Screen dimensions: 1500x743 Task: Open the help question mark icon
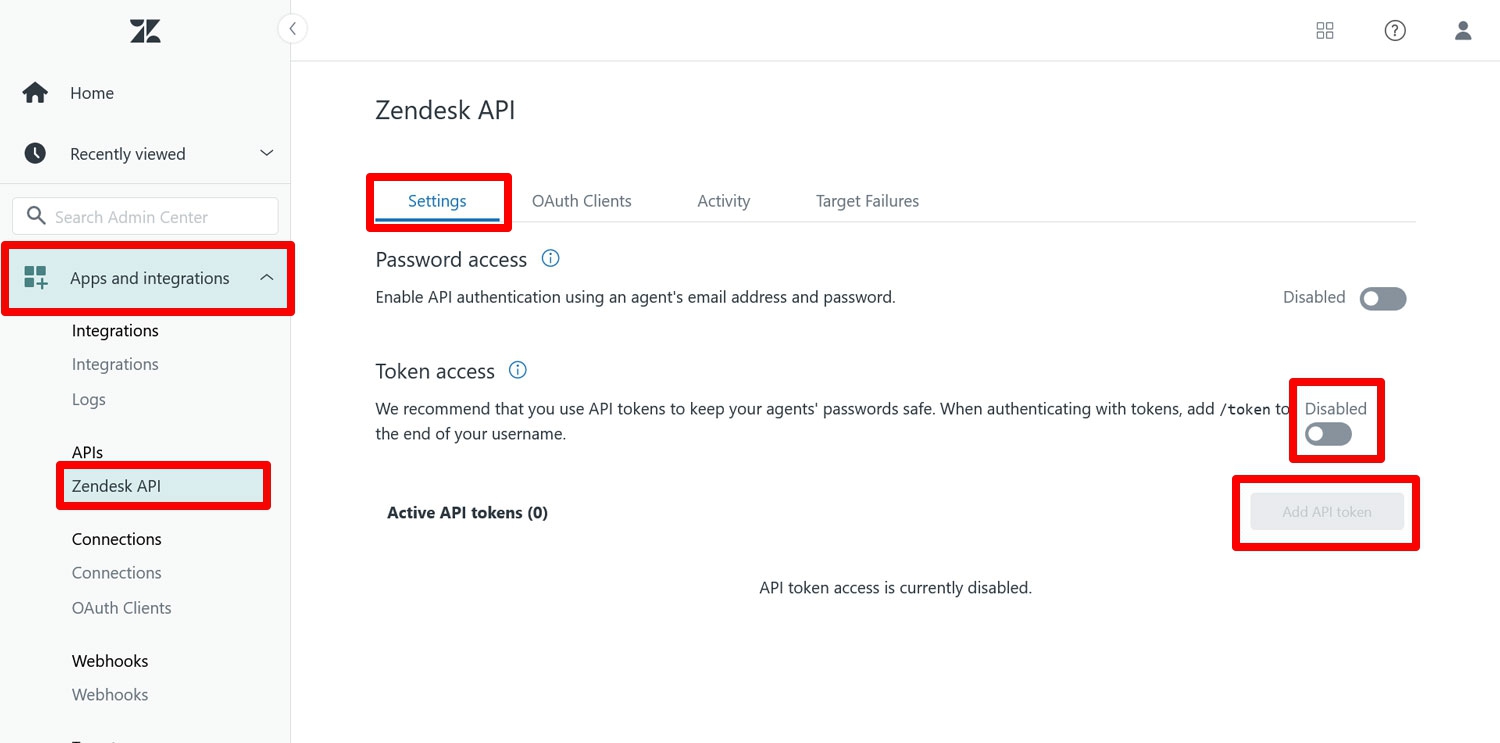1395,31
